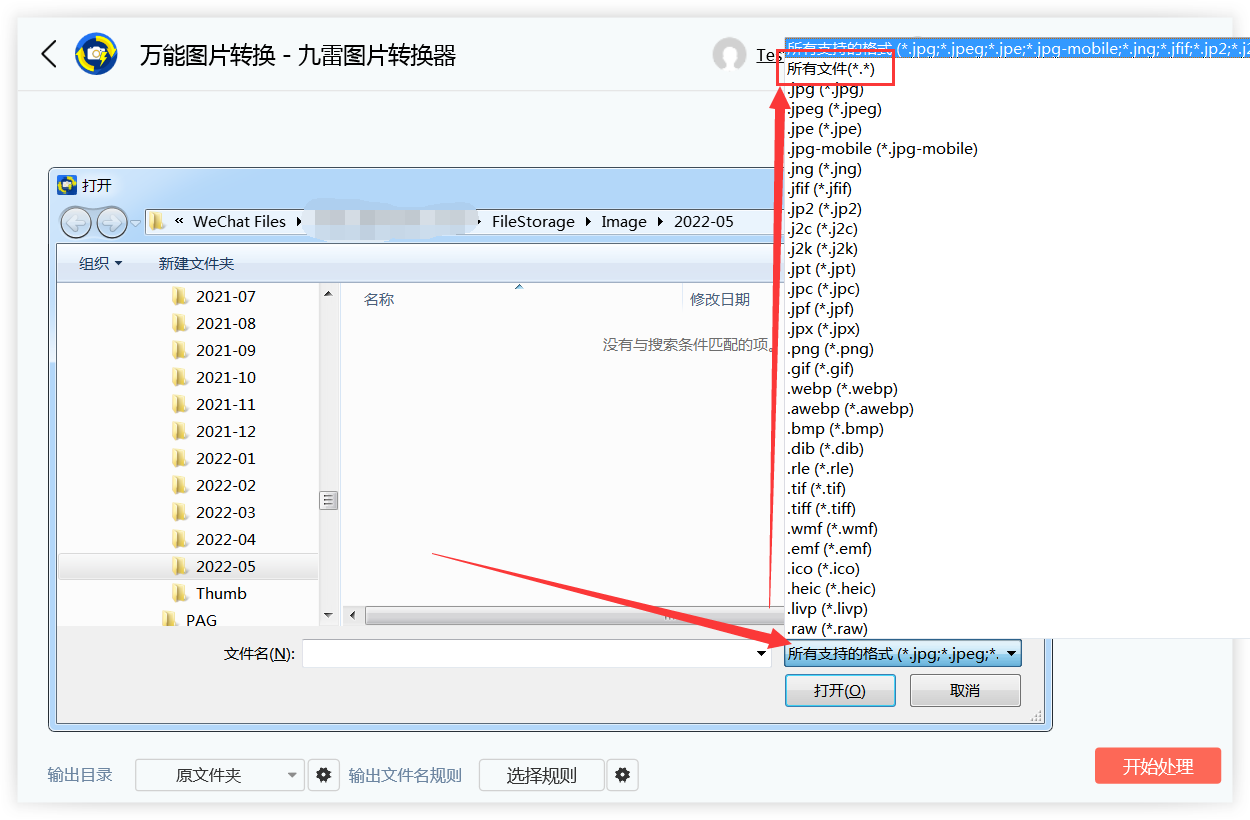
Task: Click the 打开 button in the dialog
Action: point(840,690)
